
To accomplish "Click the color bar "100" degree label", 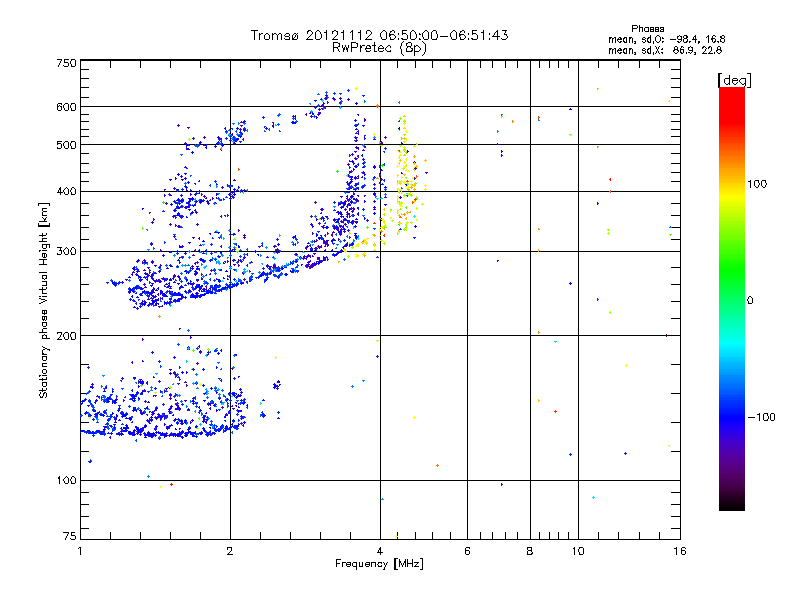I will tap(757, 184).
